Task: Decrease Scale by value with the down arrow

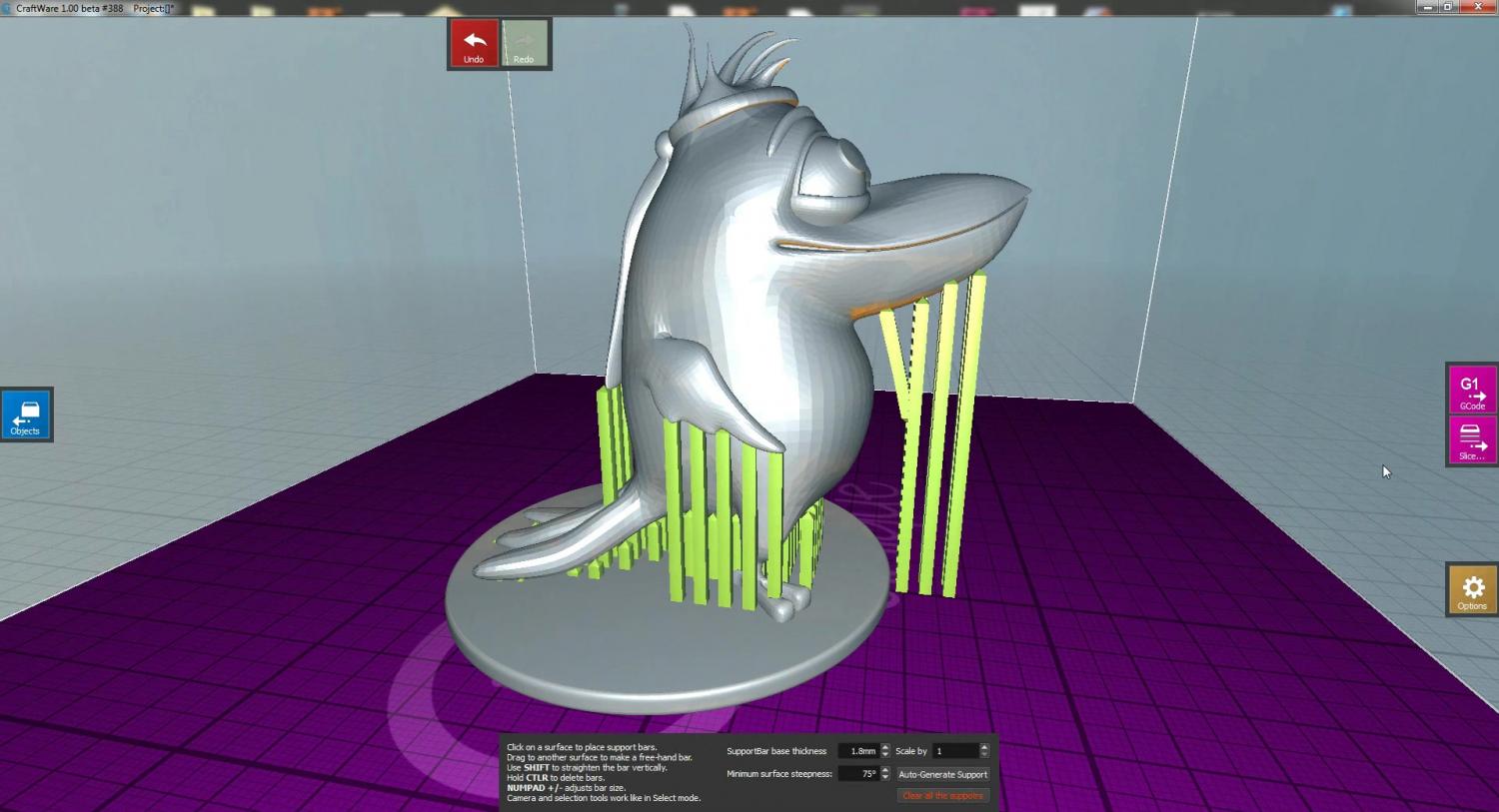Action: coord(984,755)
